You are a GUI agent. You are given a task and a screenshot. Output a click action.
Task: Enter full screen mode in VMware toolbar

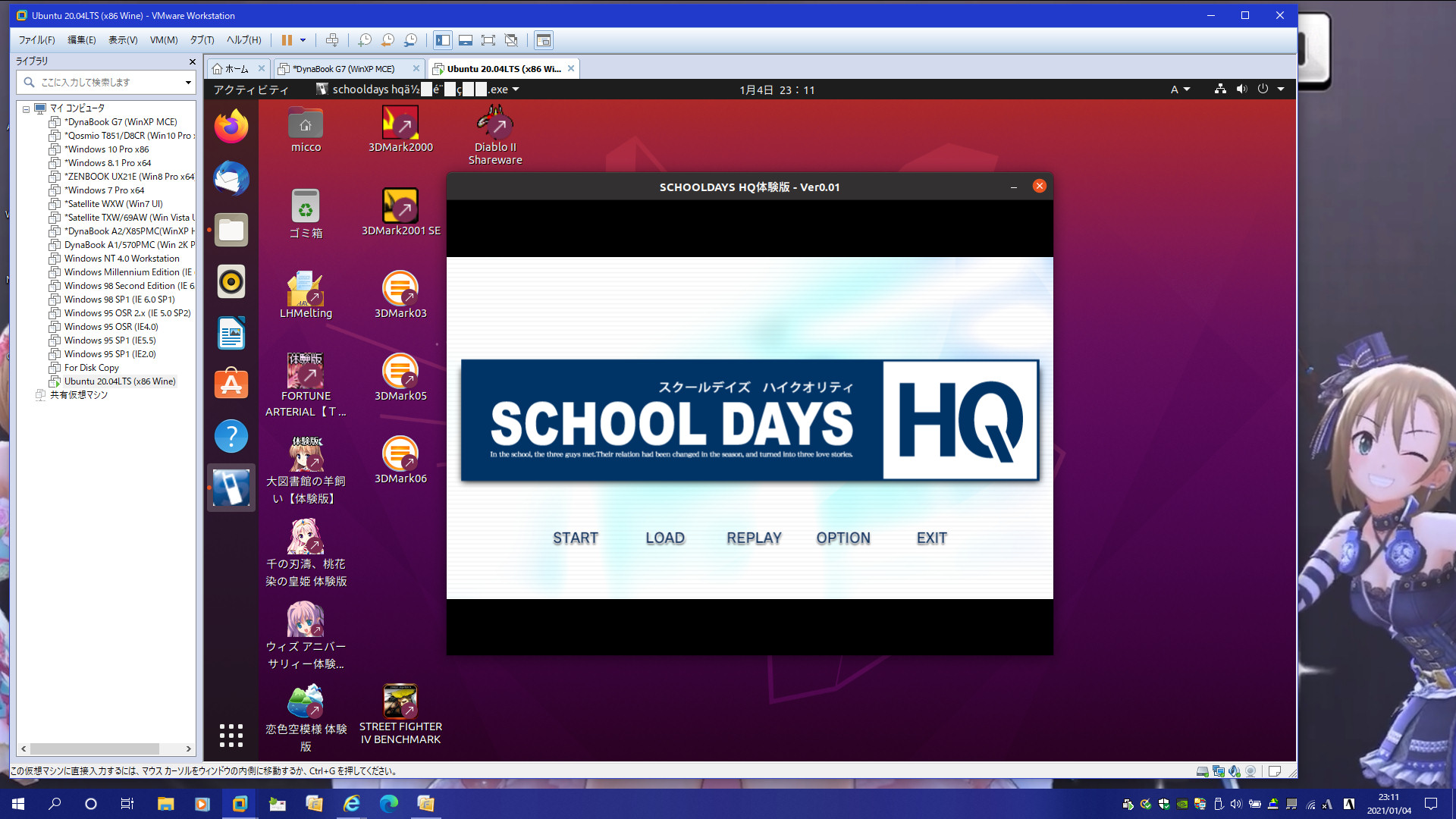[x=488, y=40]
